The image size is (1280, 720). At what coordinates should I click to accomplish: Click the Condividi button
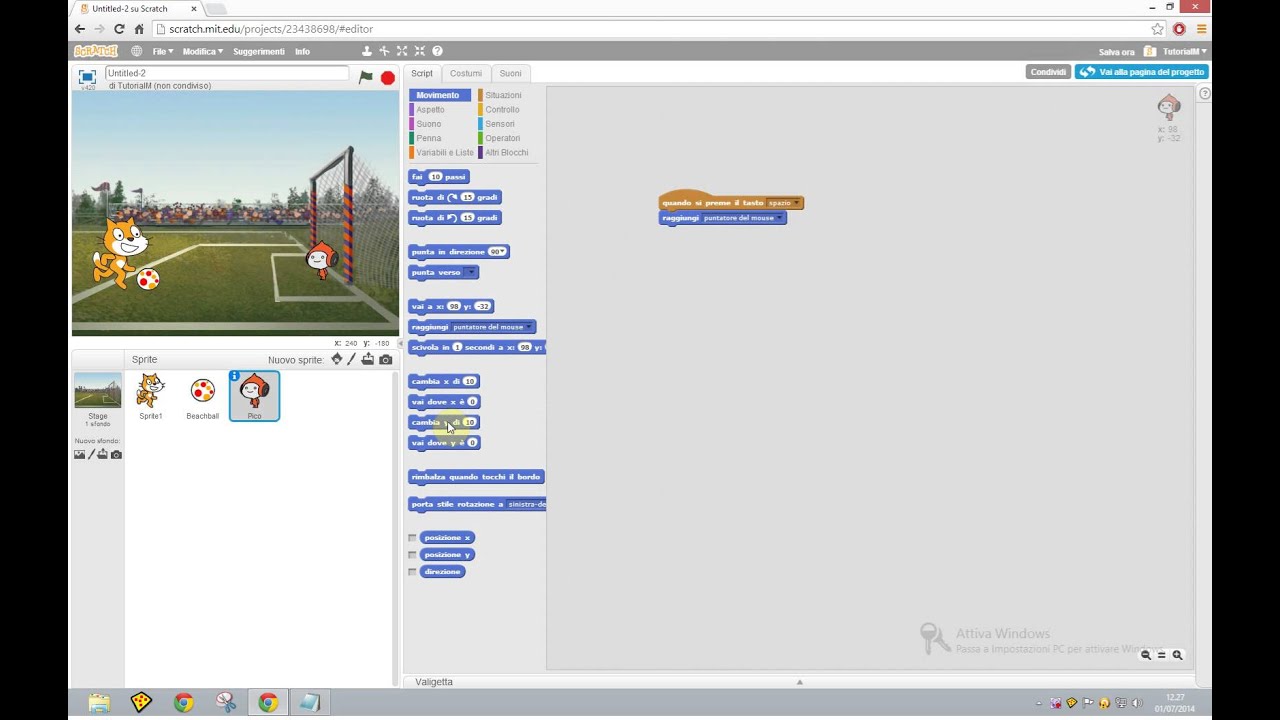click(1048, 72)
